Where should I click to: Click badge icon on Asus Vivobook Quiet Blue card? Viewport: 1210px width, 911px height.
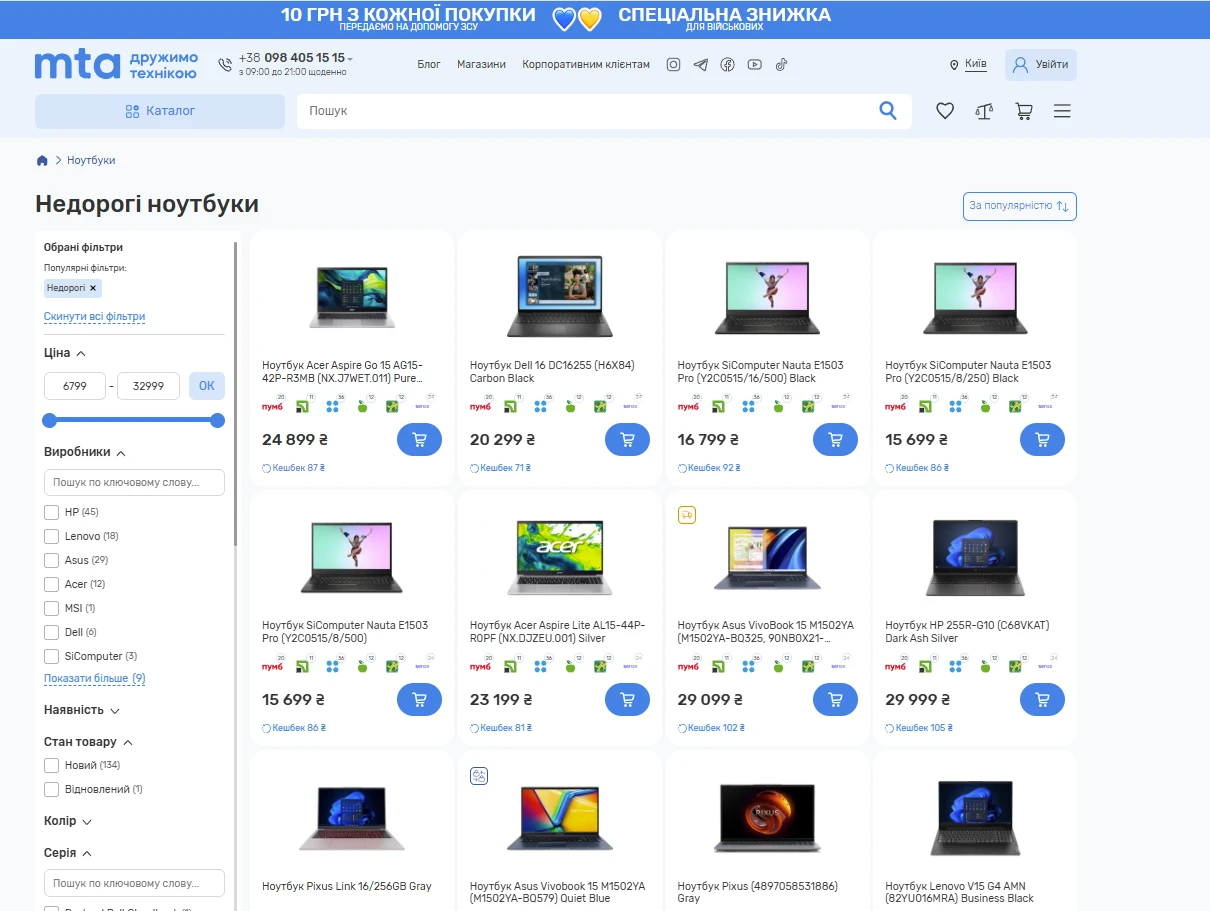coord(479,776)
